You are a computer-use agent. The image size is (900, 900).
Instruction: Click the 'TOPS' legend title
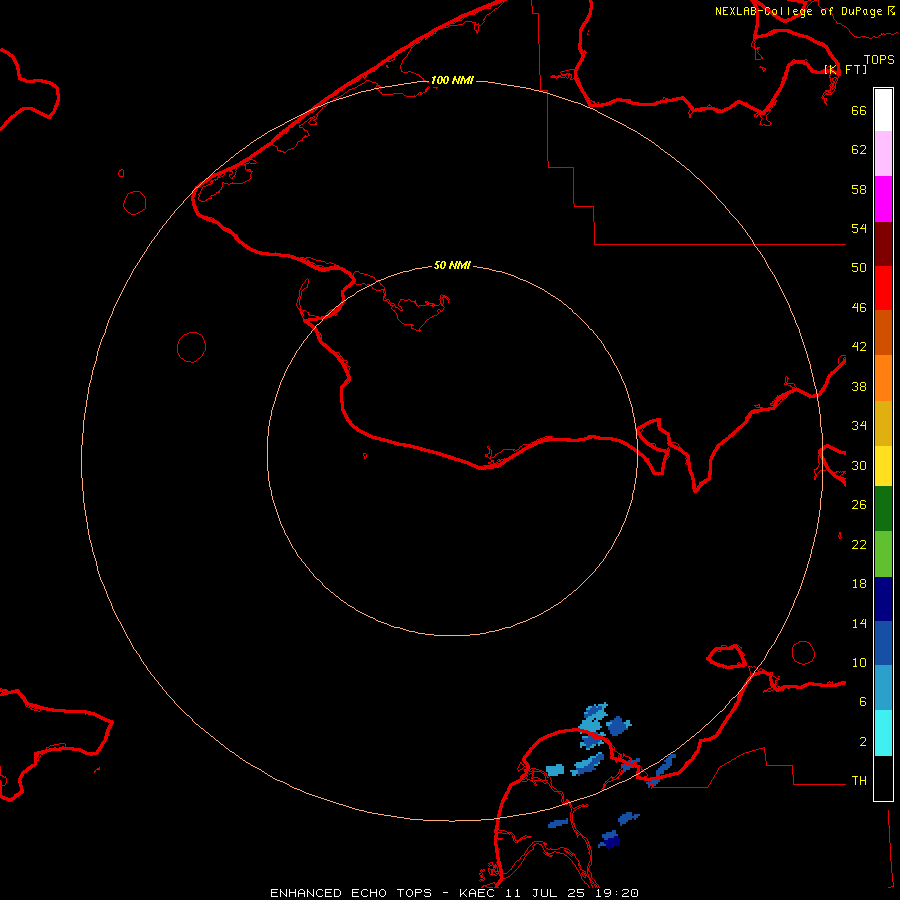click(879, 59)
